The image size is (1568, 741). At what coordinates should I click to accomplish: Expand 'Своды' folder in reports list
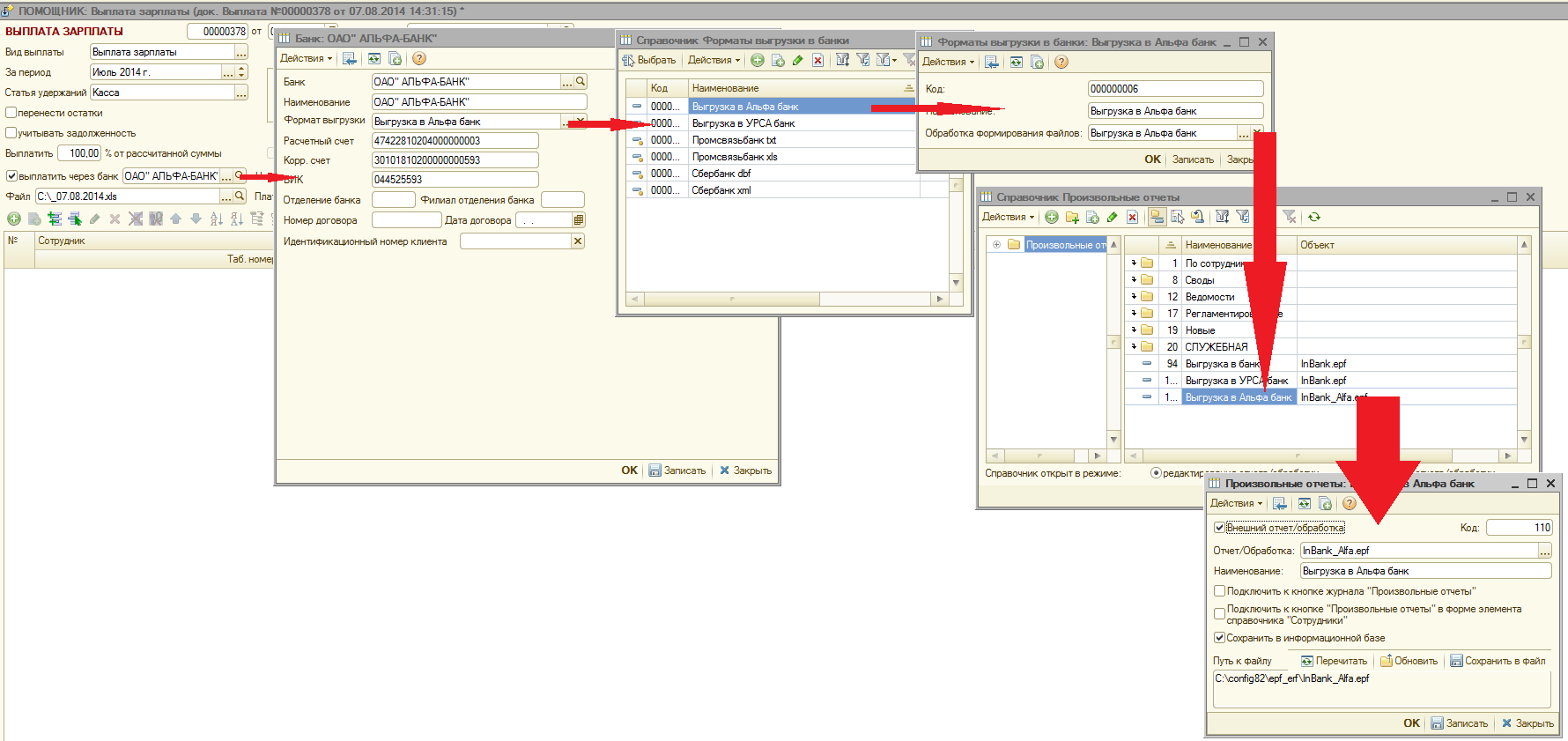point(1134,279)
